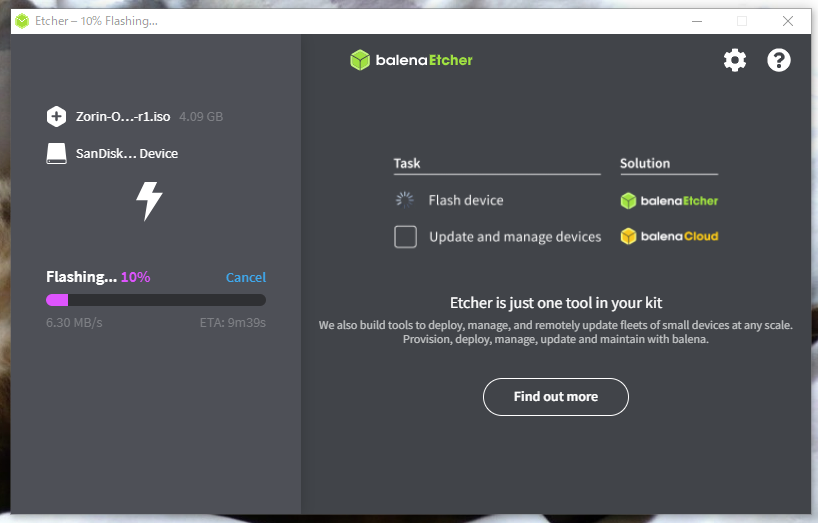Minimize the Etcher window
This screenshot has width=818, height=523.
[x=697, y=21]
